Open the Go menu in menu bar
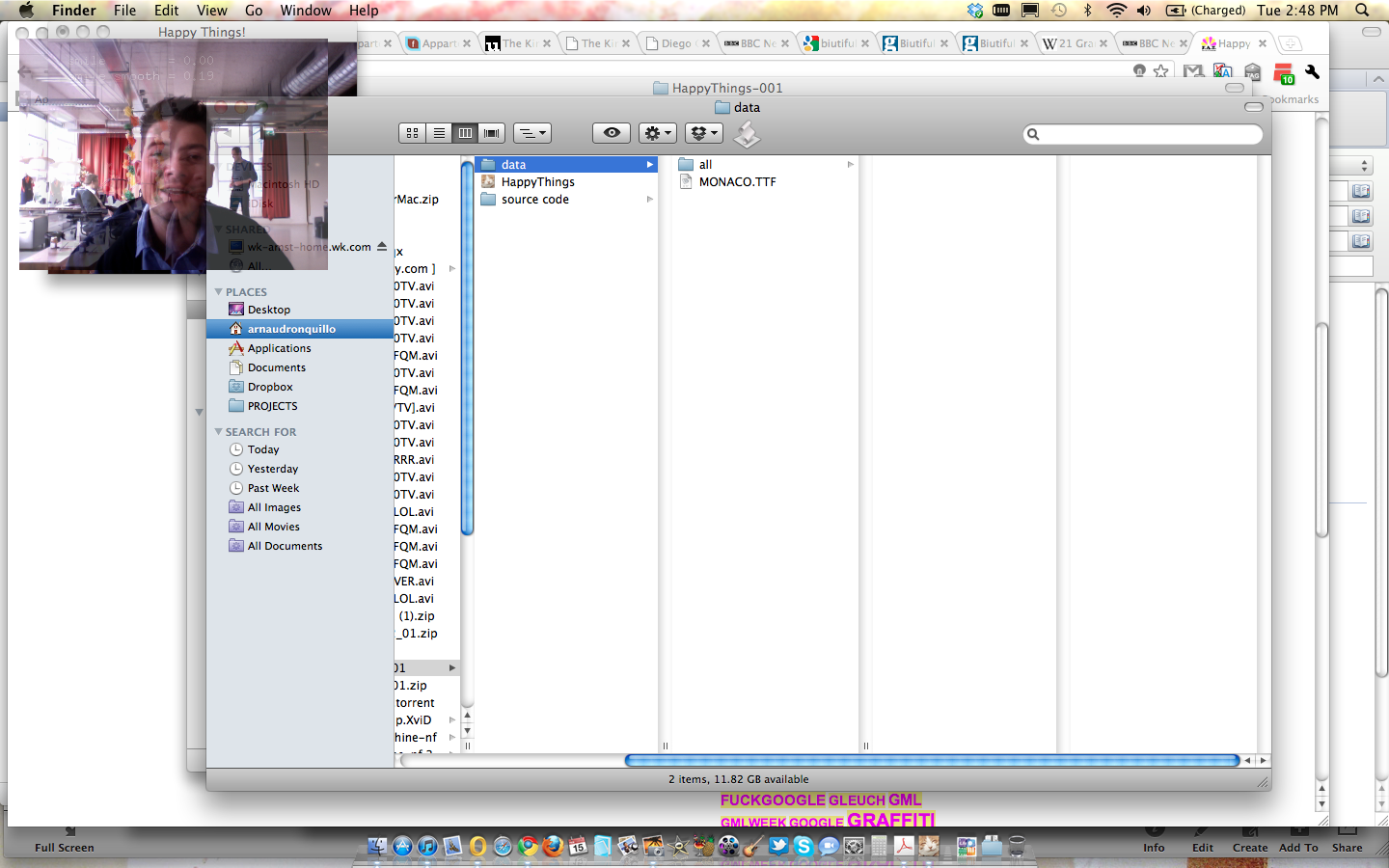Image resolution: width=1389 pixels, height=868 pixels. point(254,11)
